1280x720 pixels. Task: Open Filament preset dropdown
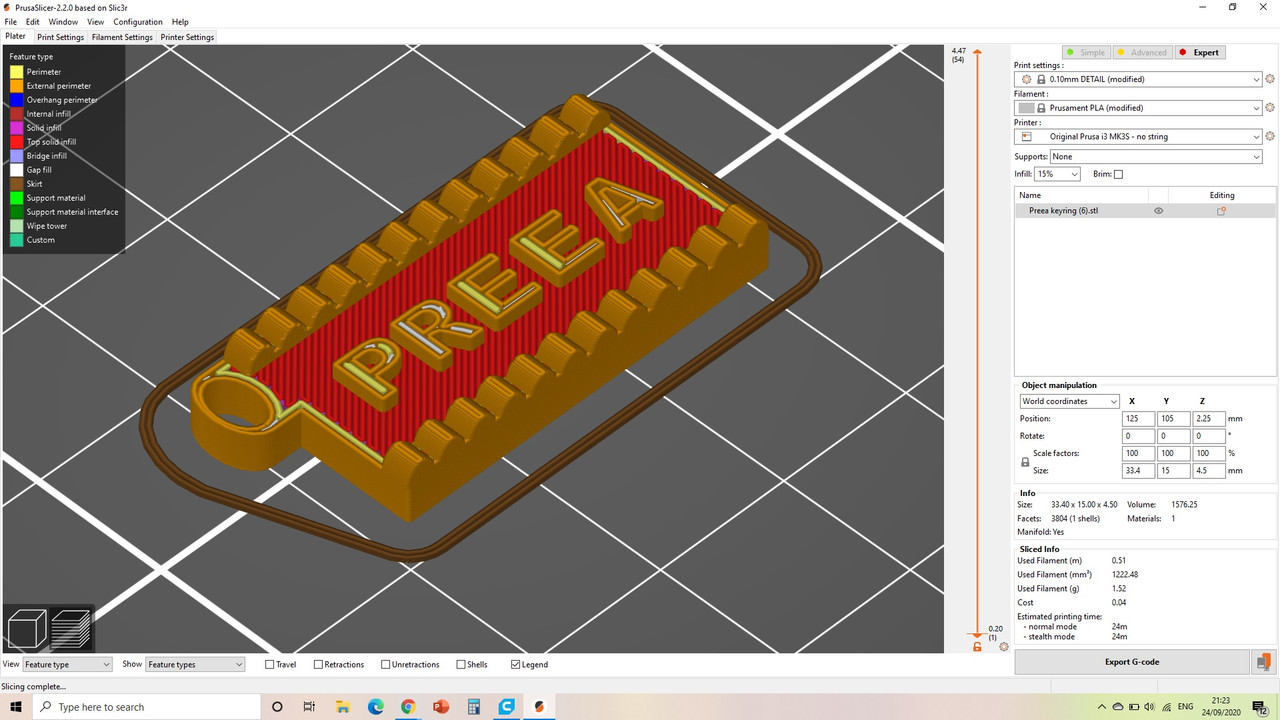tap(1138, 108)
